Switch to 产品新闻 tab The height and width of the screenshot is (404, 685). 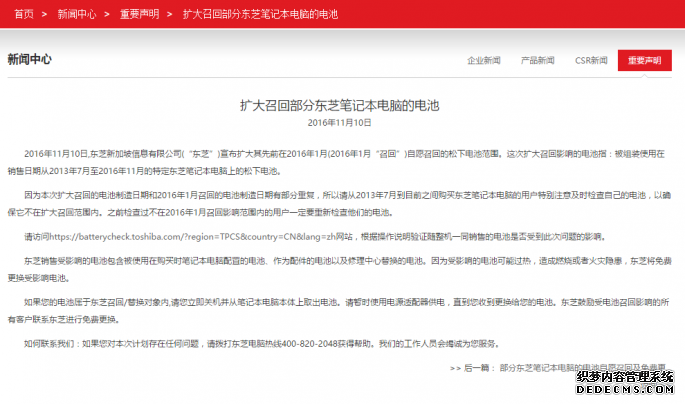[537, 60]
